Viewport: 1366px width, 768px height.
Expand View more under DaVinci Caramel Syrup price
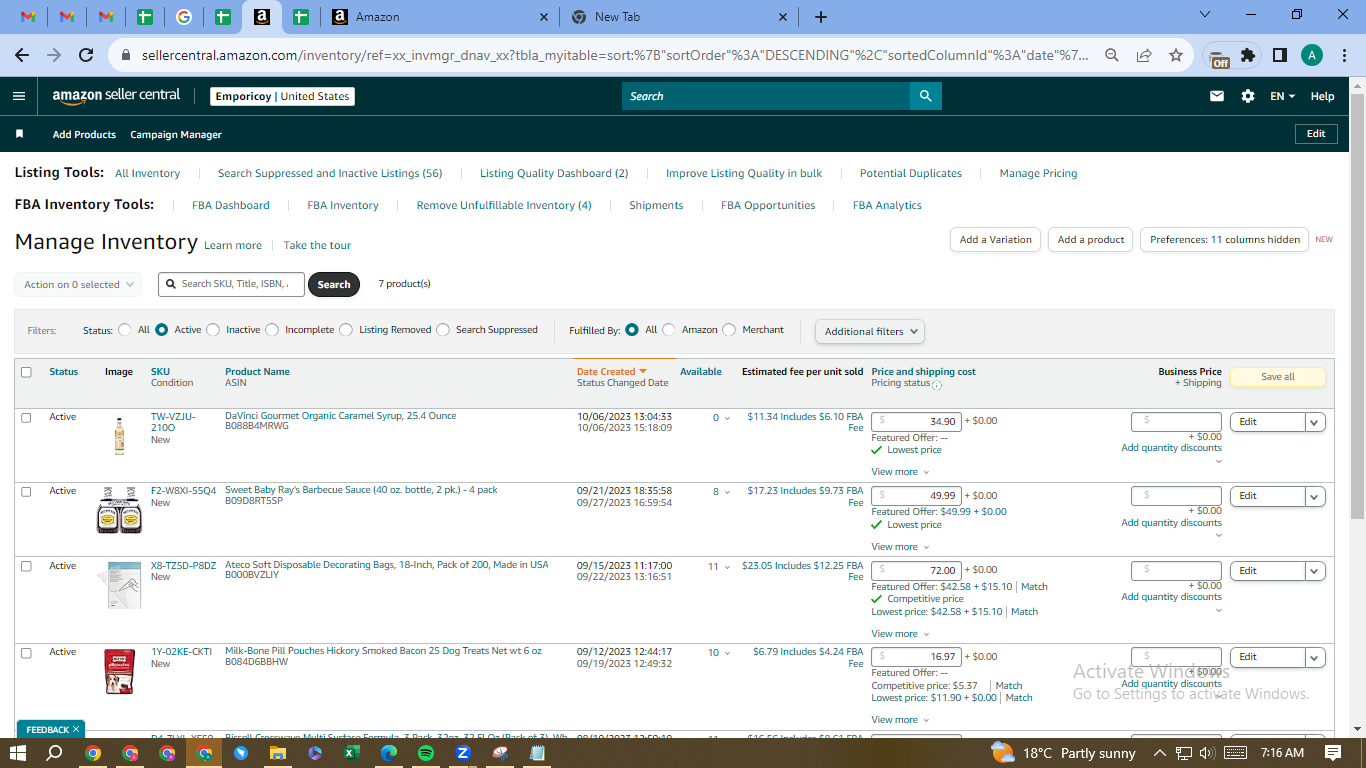point(900,472)
